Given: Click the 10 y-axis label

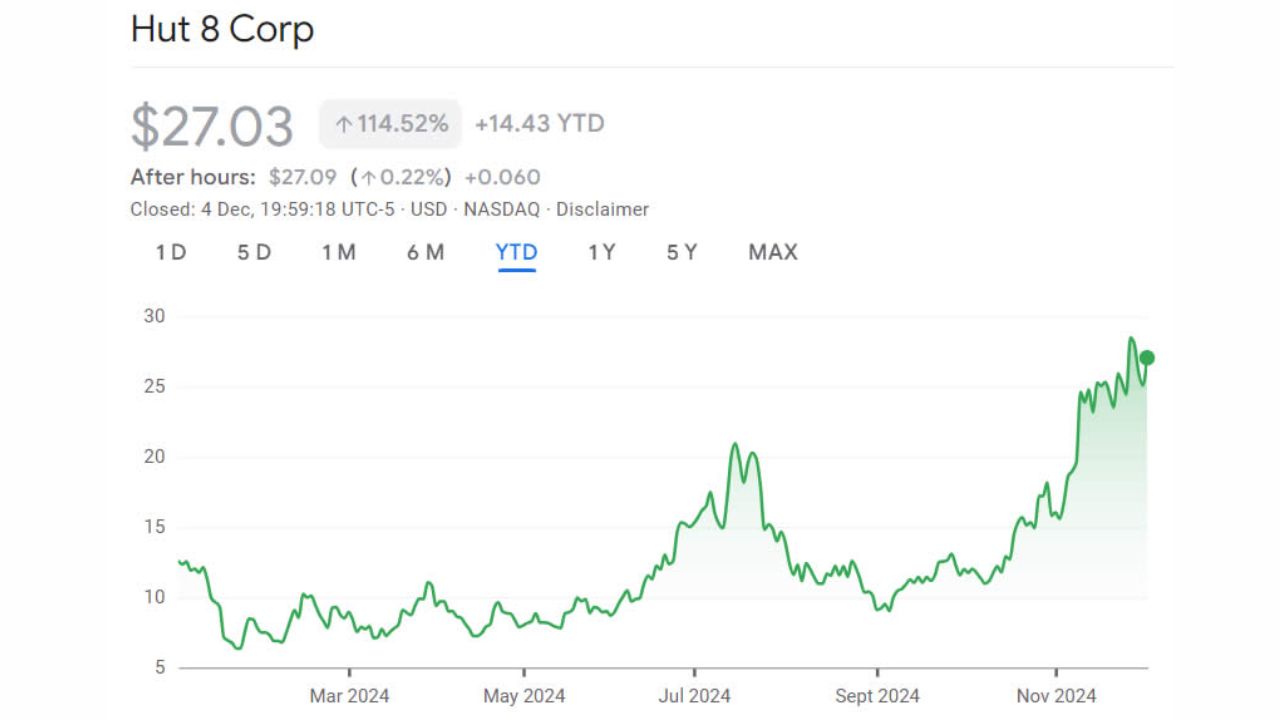Looking at the screenshot, I should (x=155, y=598).
